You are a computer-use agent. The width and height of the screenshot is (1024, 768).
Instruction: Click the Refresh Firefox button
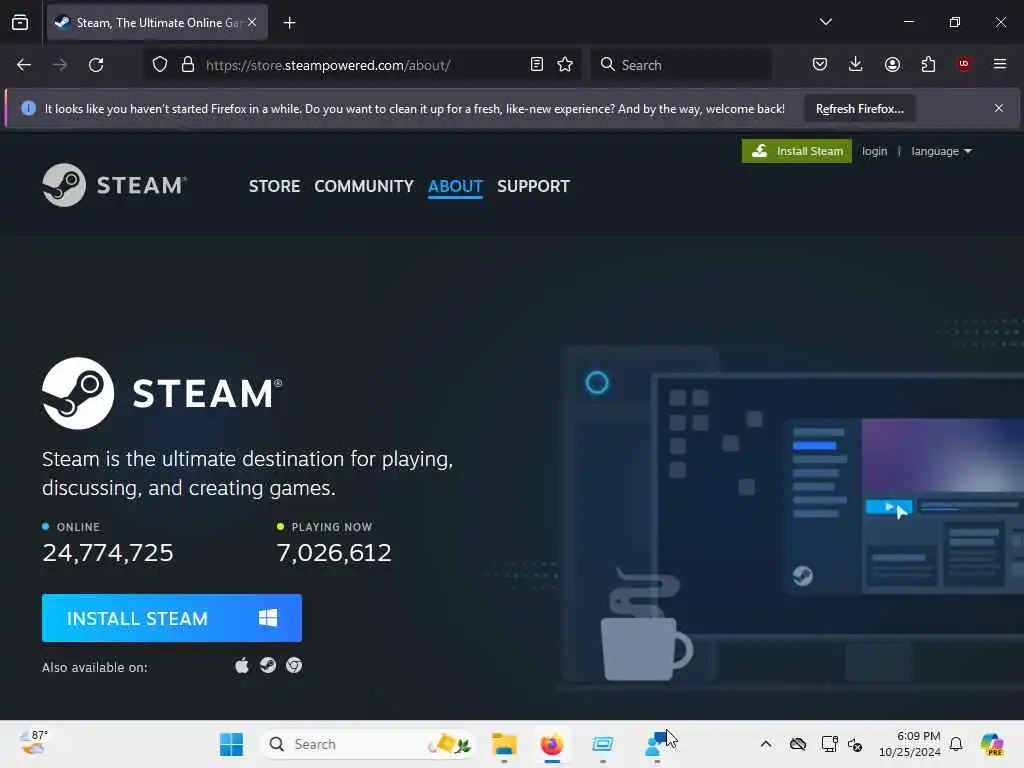coord(859,108)
